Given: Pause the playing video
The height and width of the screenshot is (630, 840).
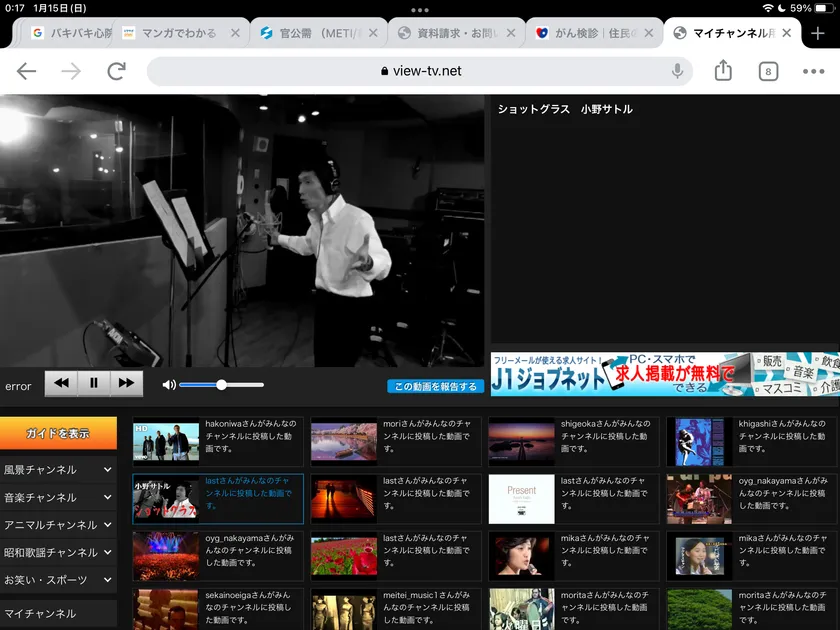Looking at the screenshot, I should tap(94, 383).
